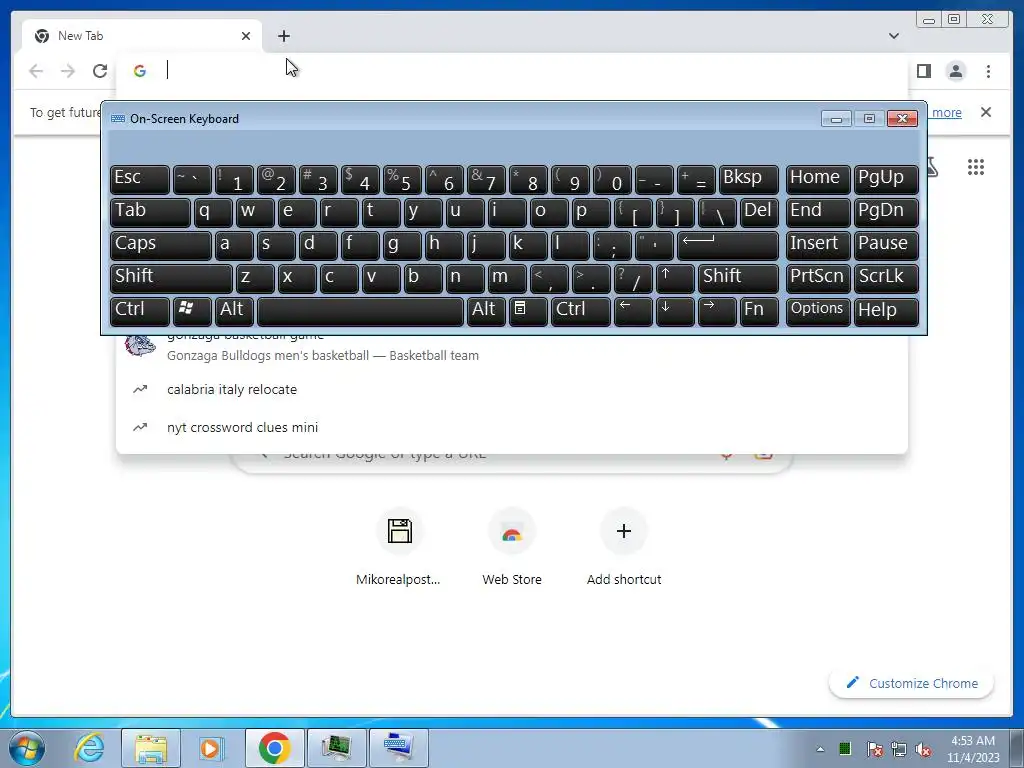Click the Google icon in address bar
1024x768 pixels.
140,71
